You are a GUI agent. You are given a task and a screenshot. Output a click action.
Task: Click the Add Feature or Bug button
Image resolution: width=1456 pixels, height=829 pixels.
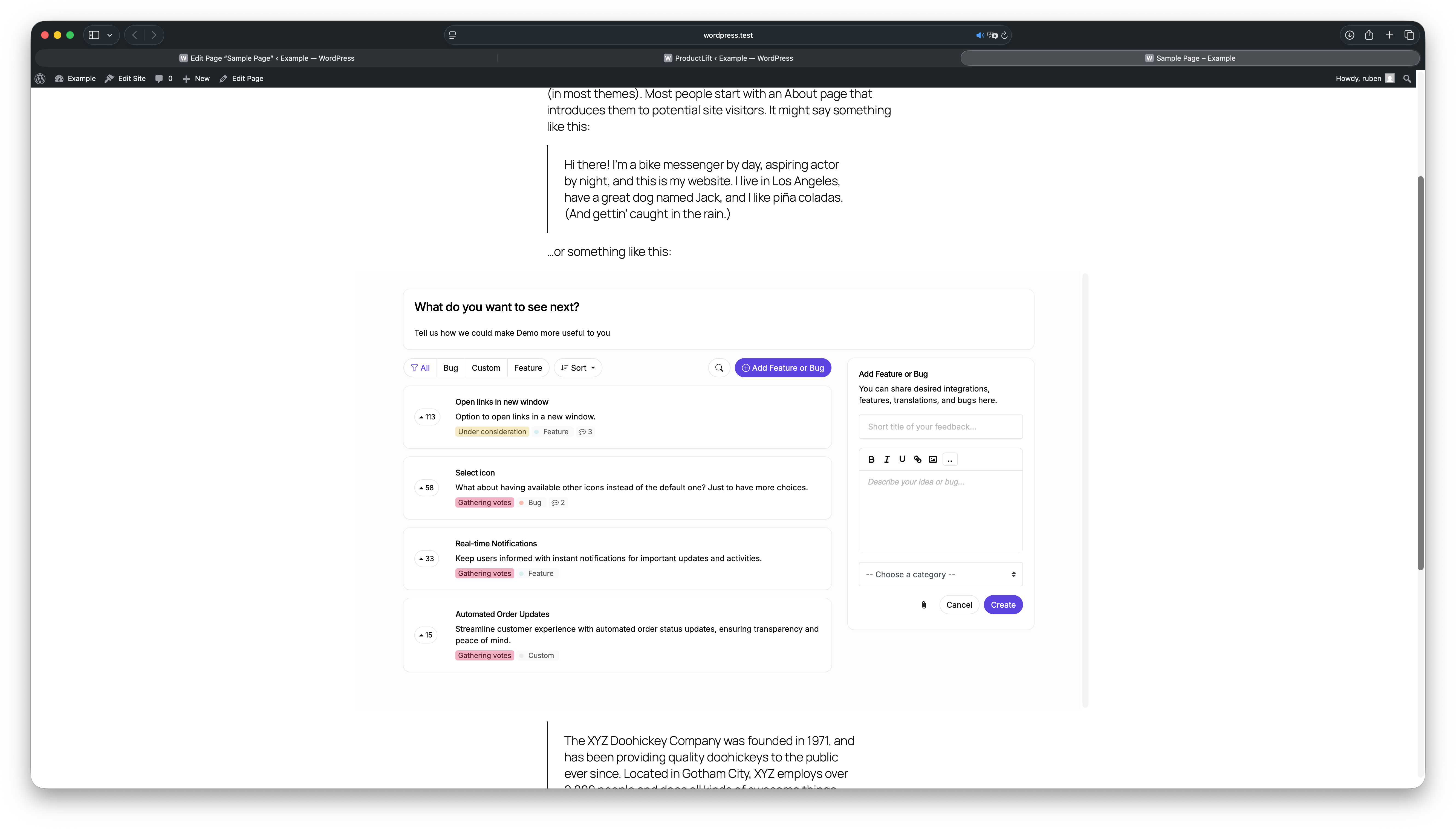tap(783, 368)
